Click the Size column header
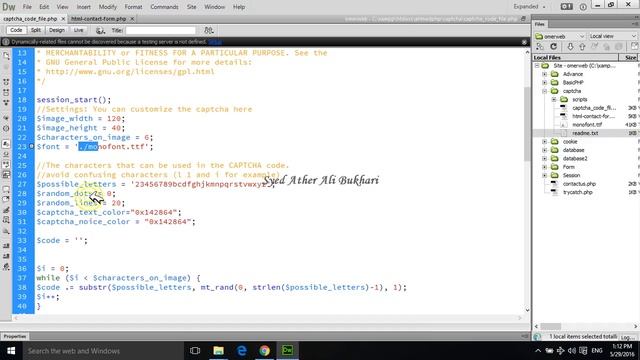The width and height of the screenshot is (640, 360). (629, 58)
